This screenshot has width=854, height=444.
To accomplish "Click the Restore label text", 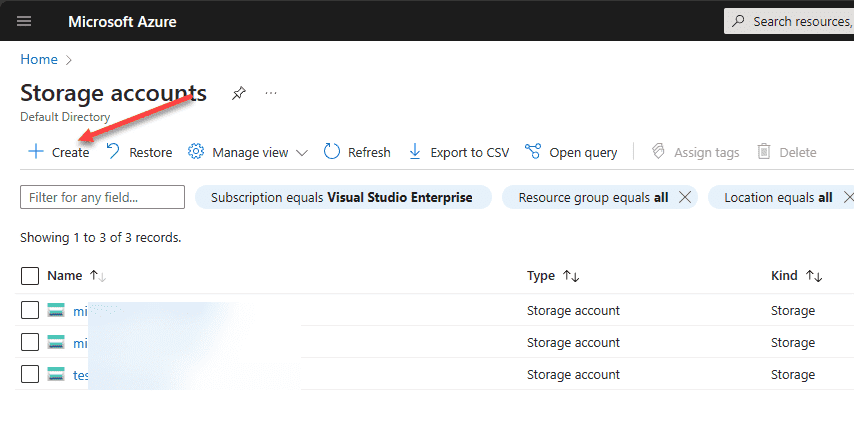I will [151, 153].
